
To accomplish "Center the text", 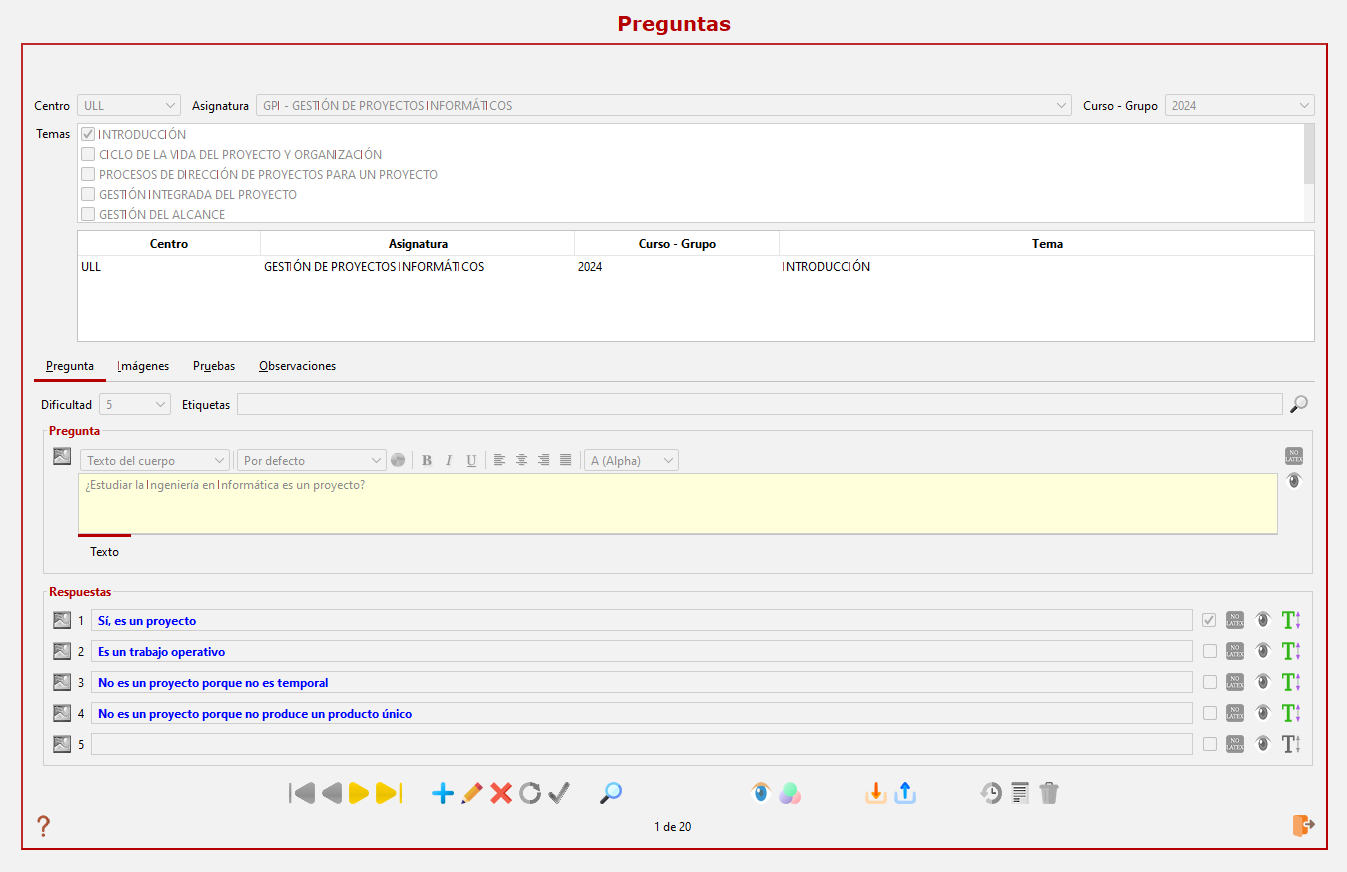I will point(522,460).
